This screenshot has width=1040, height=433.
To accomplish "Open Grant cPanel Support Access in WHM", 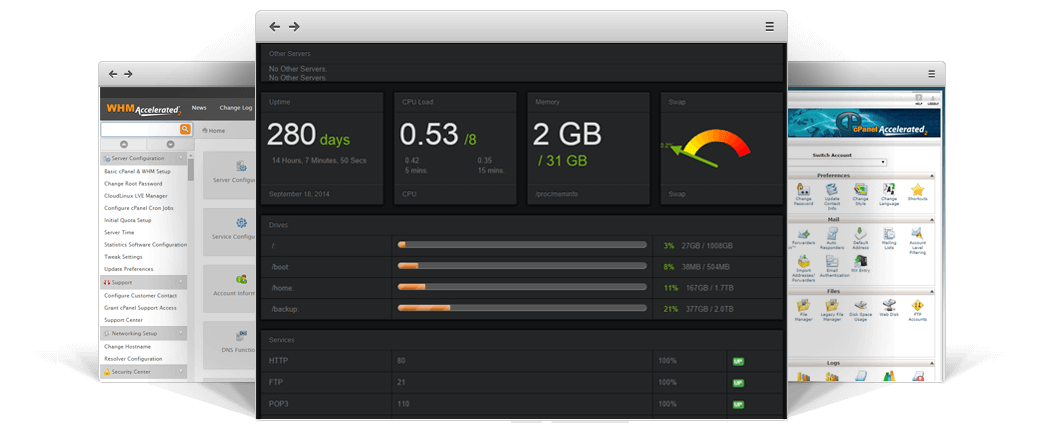I will click(141, 308).
